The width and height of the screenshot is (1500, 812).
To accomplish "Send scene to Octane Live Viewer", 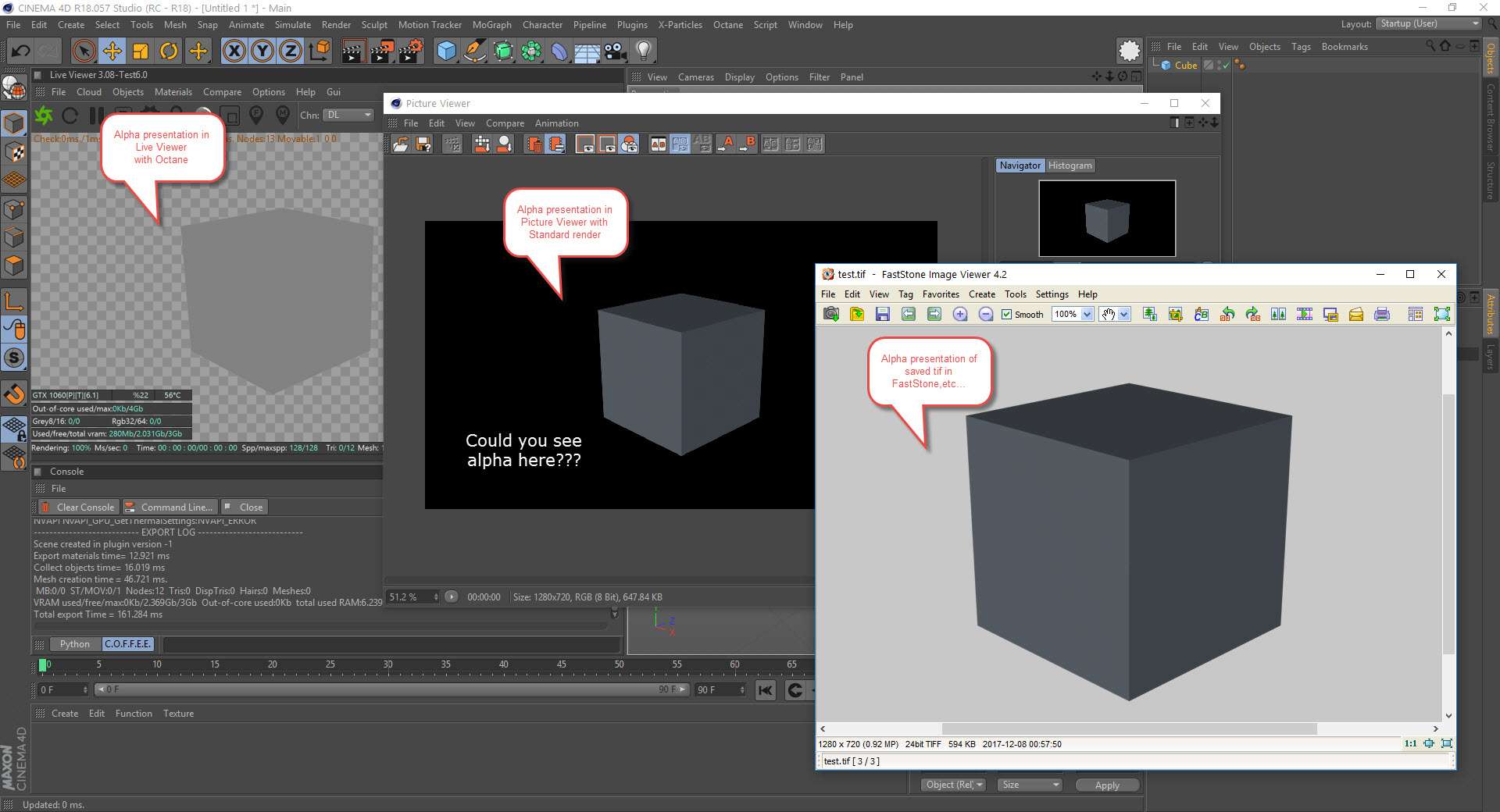I will pyautogui.click(x=44, y=116).
